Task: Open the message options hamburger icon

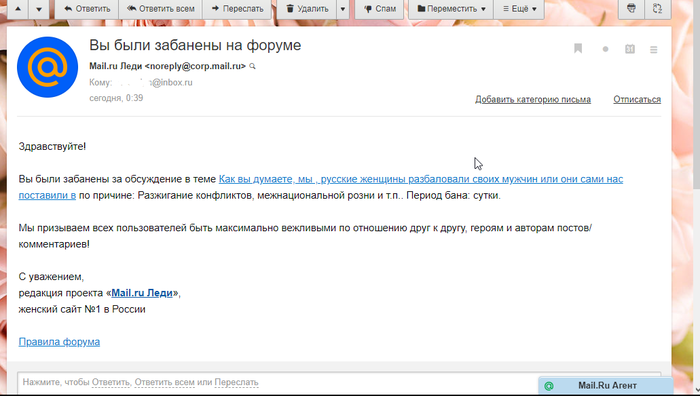Action: click(654, 50)
